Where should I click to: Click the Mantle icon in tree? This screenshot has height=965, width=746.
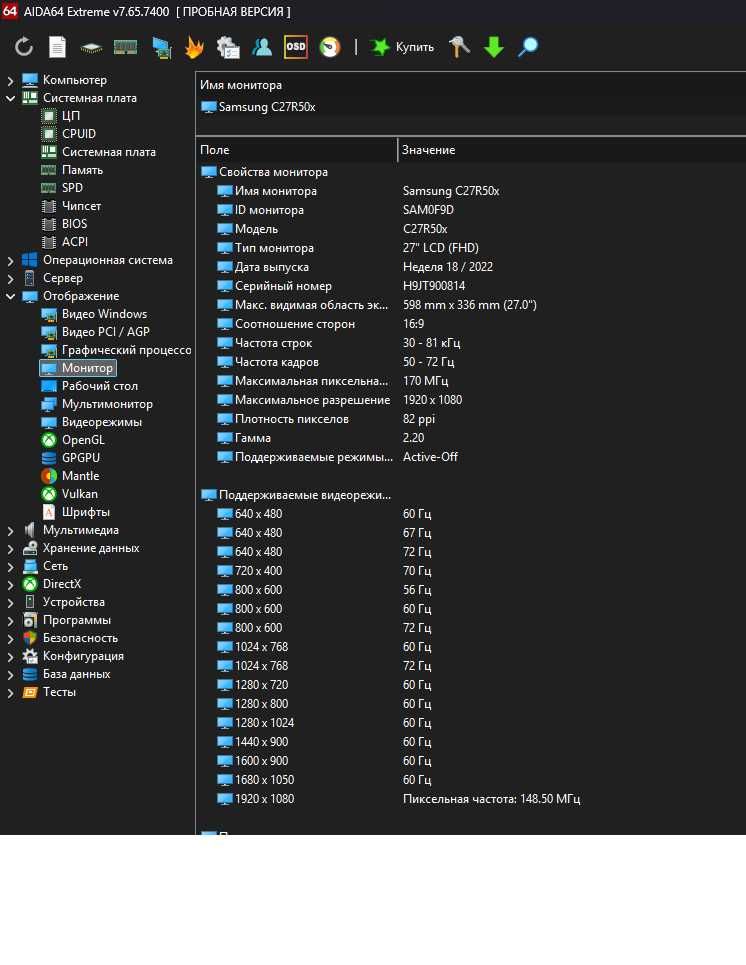pyautogui.click(x=49, y=476)
